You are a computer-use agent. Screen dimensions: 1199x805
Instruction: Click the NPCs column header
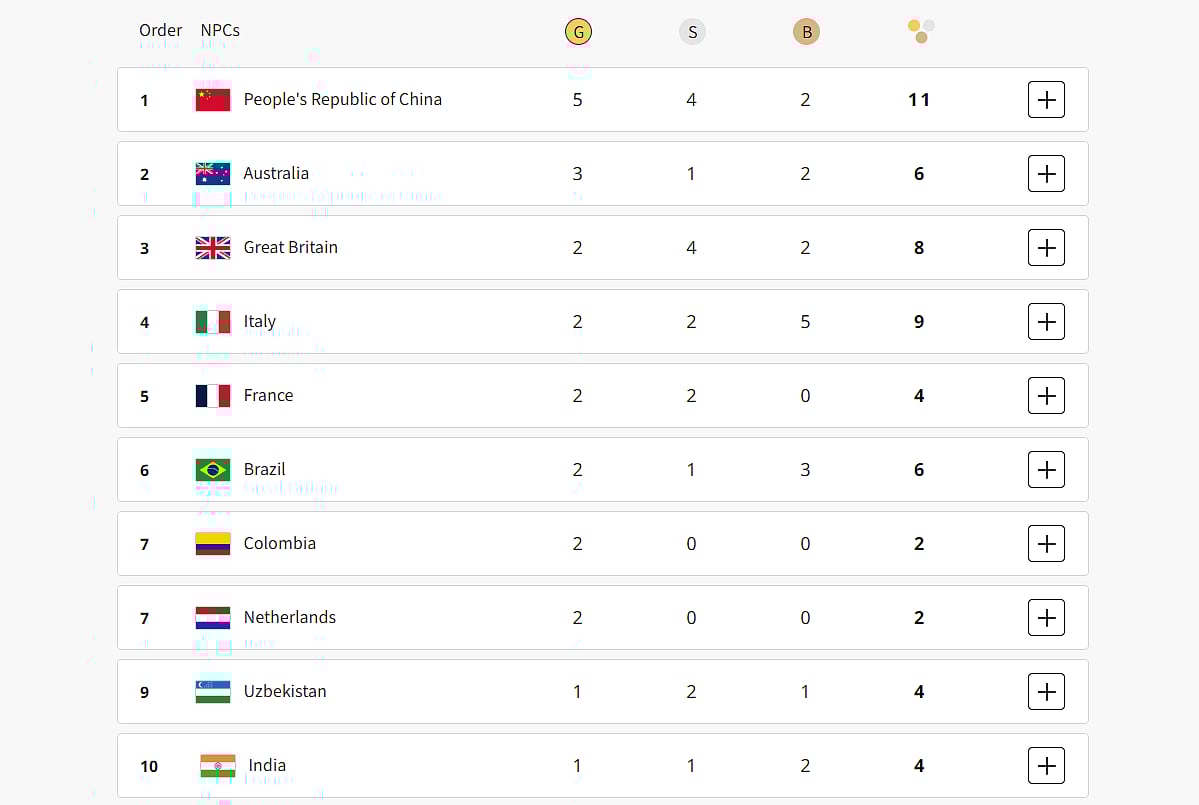(x=219, y=30)
